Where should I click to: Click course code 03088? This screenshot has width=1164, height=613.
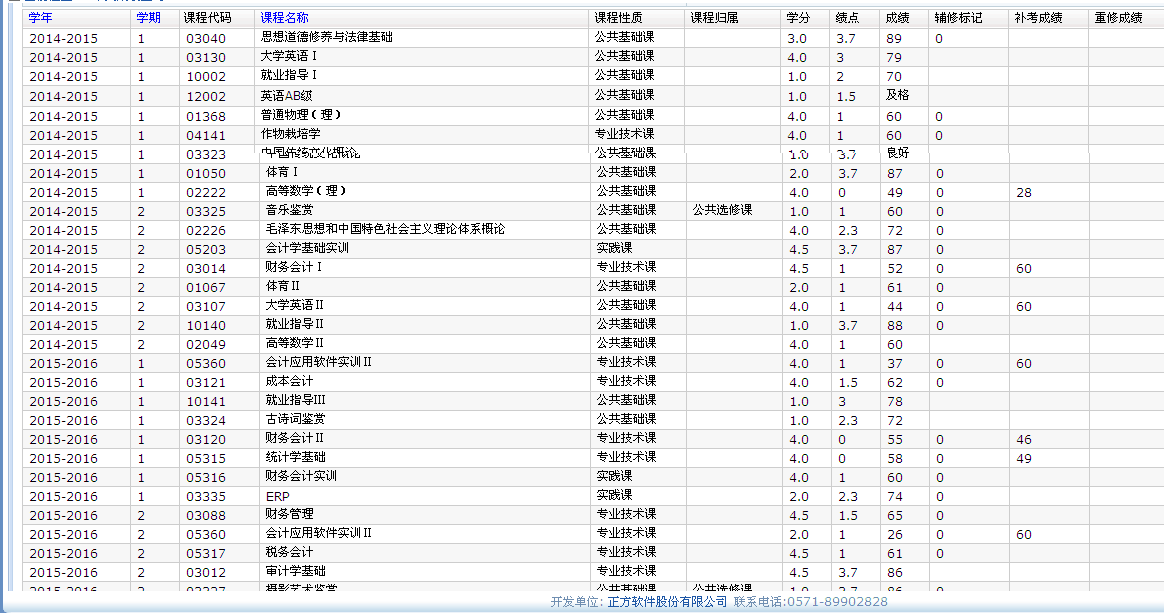pyautogui.click(x=206, y=516)
